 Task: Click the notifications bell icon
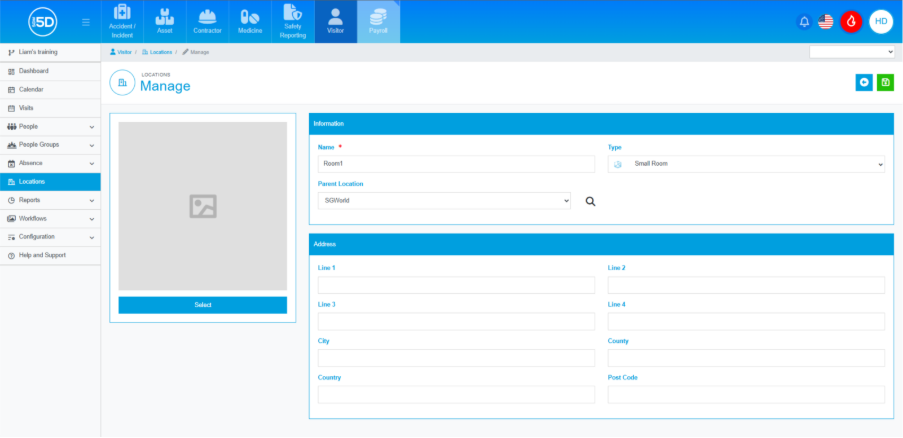[804, 21]
